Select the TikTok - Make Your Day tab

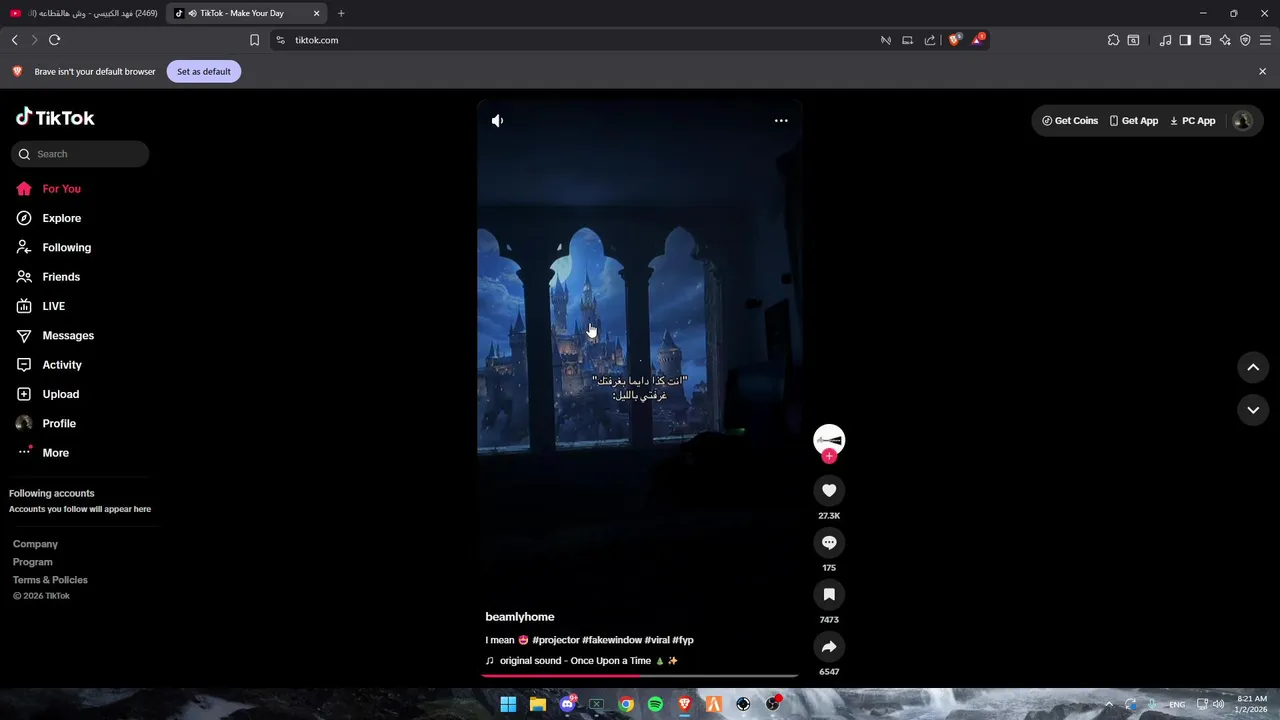click(246, 13)
